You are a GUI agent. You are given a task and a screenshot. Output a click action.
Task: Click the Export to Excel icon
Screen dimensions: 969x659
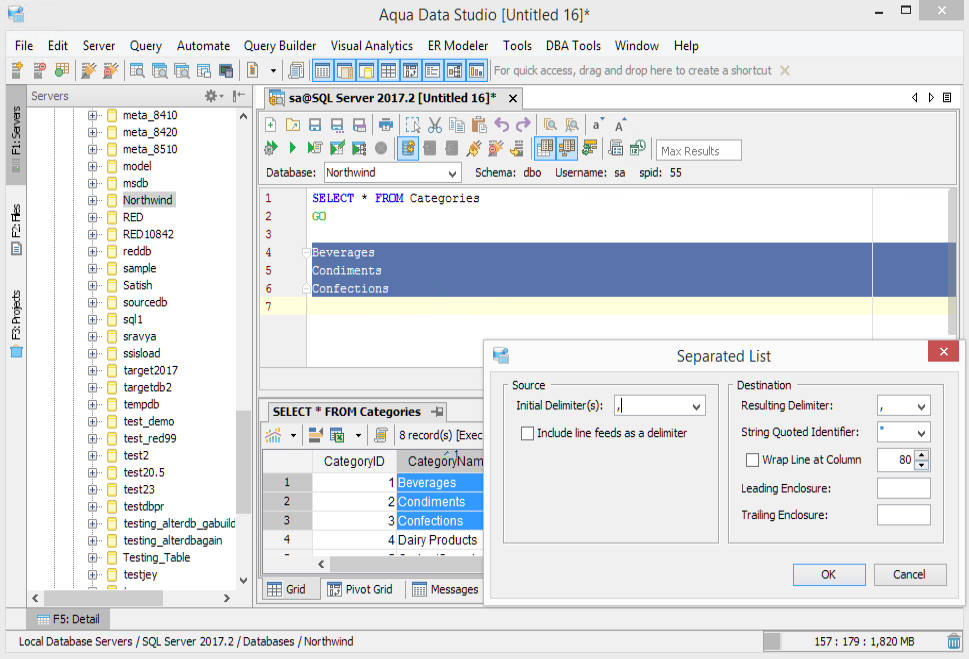[337, 436]
